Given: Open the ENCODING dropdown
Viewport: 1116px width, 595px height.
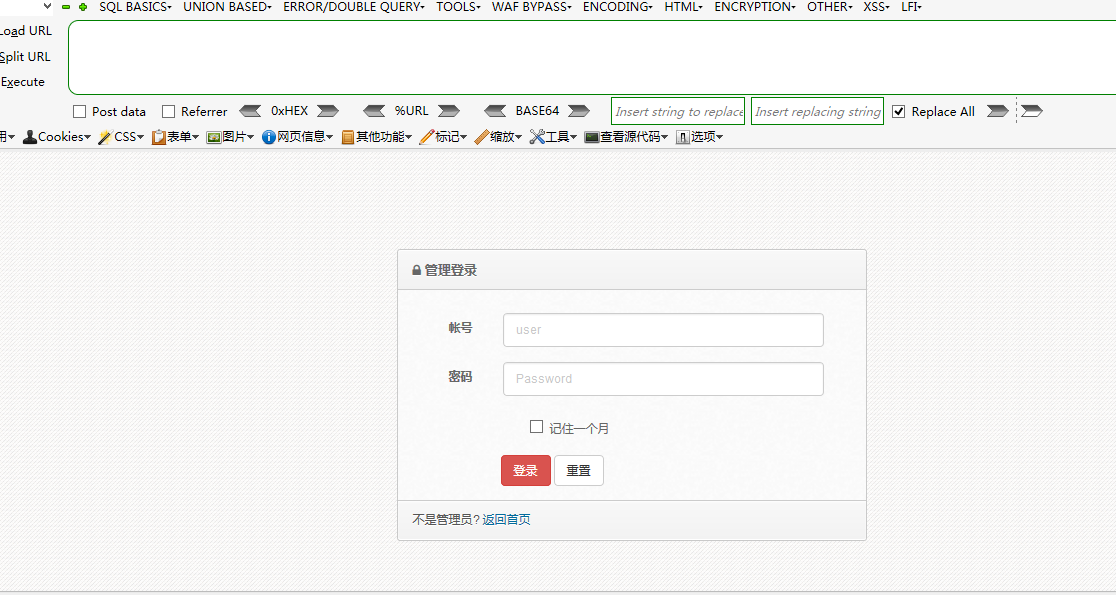Looking at the screenshot, I should click(617, 7).
